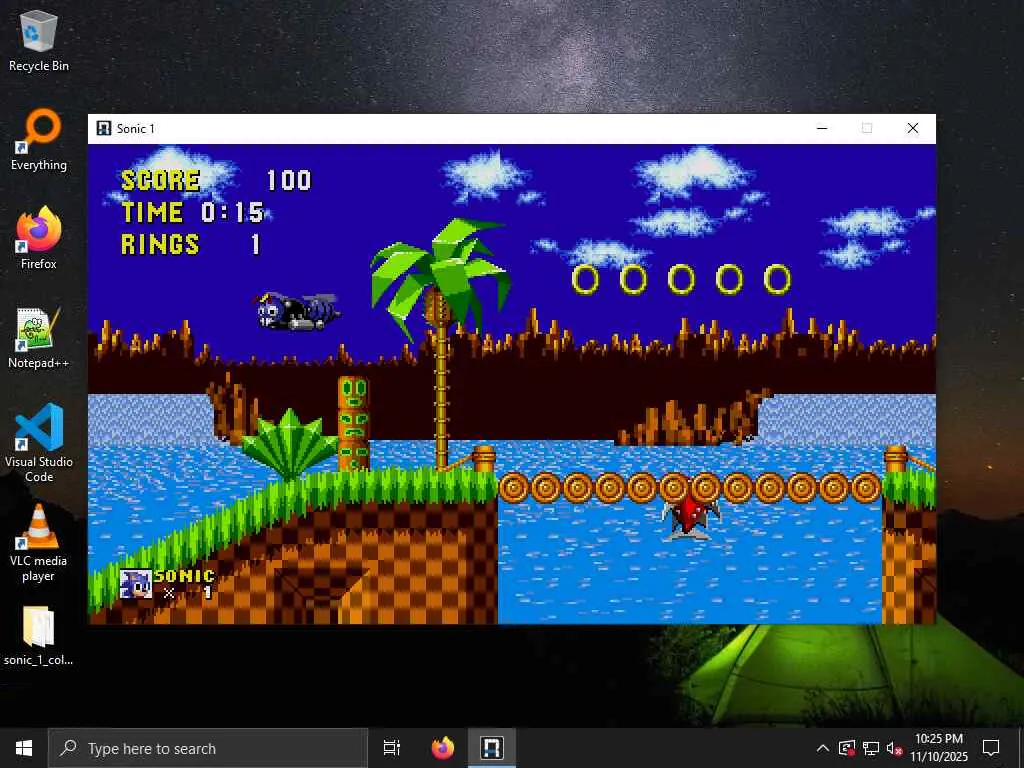The width and height of the screenshot is (1024, 768).
Task: Open the Action Center notifications icon
Action: tap(991, 748)
